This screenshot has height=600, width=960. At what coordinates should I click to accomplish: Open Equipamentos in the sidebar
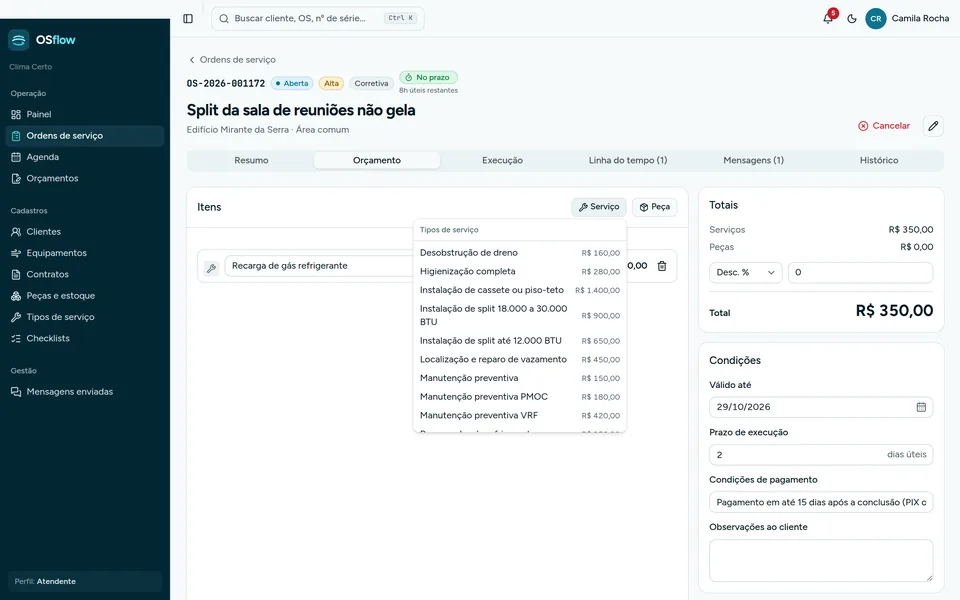[84, 253]
